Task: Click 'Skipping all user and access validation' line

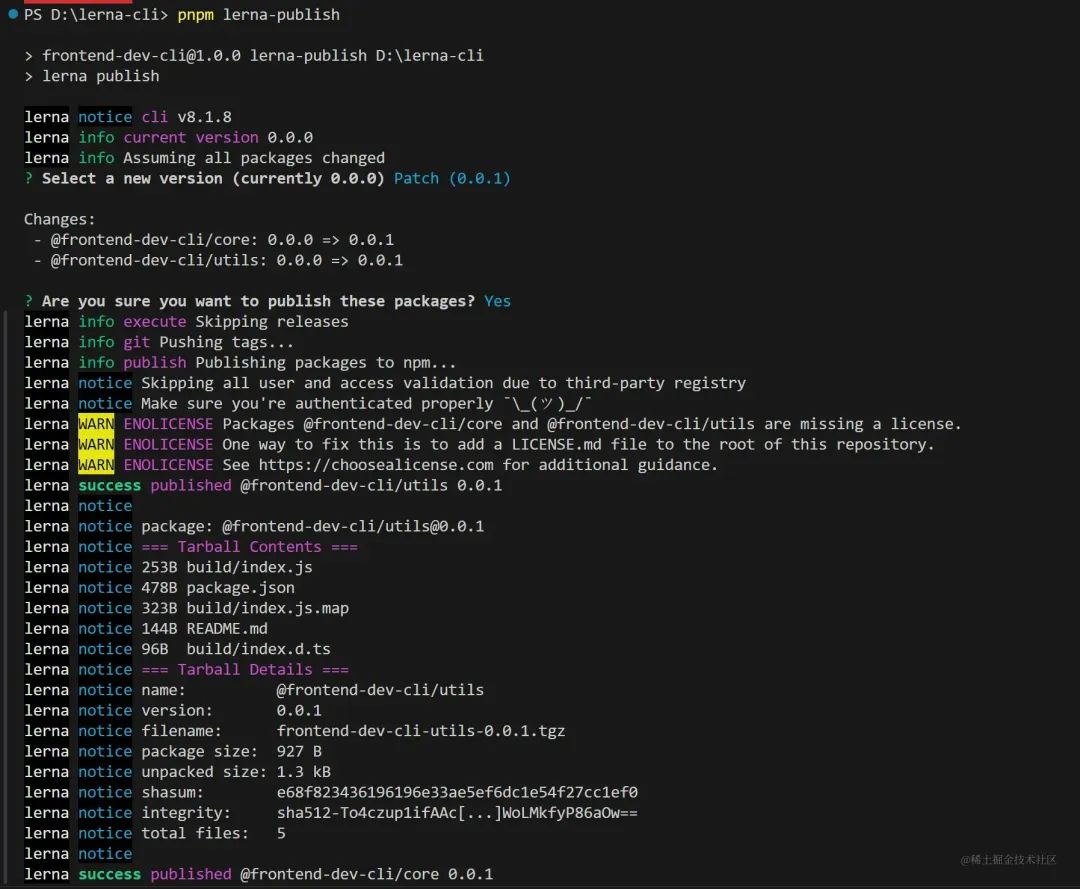Action: [443, 383]
